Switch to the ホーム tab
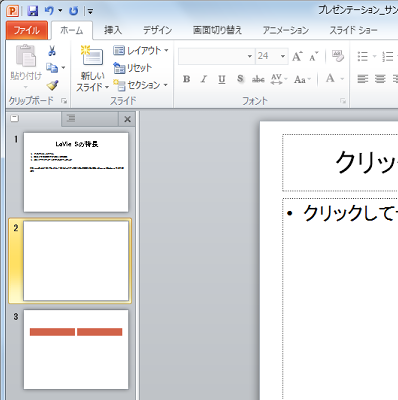This screenshot has height=400, width=398. pos(72,30)
